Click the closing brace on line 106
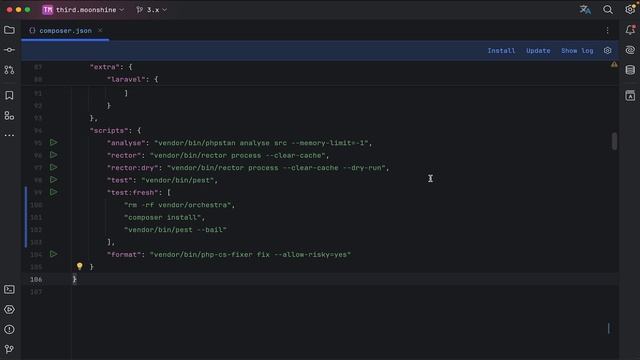 point(74,279)
